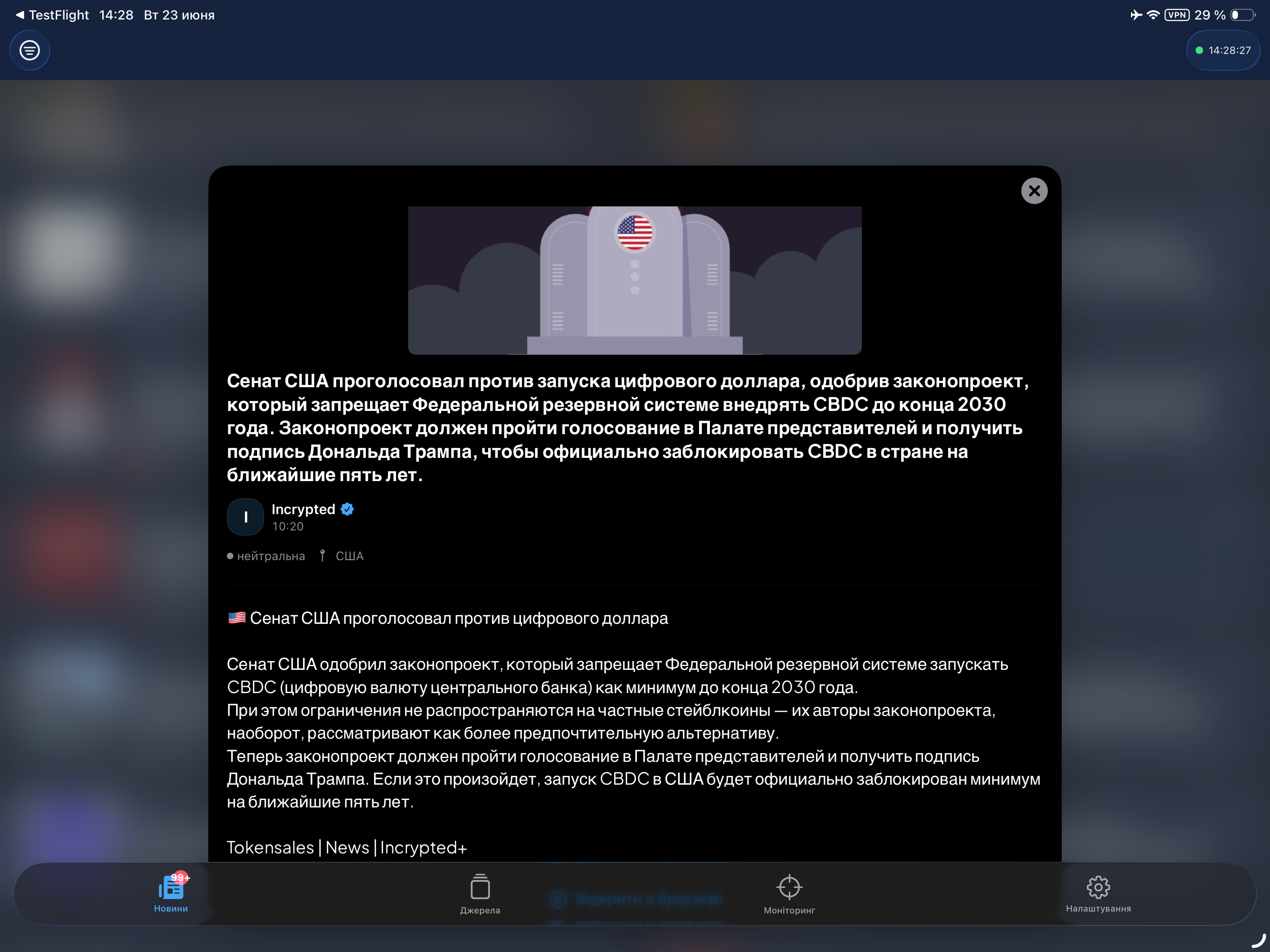Click the 'Tokensales | News | Incrypted+' footer line

pyautogui.click(x=347, y=847)
